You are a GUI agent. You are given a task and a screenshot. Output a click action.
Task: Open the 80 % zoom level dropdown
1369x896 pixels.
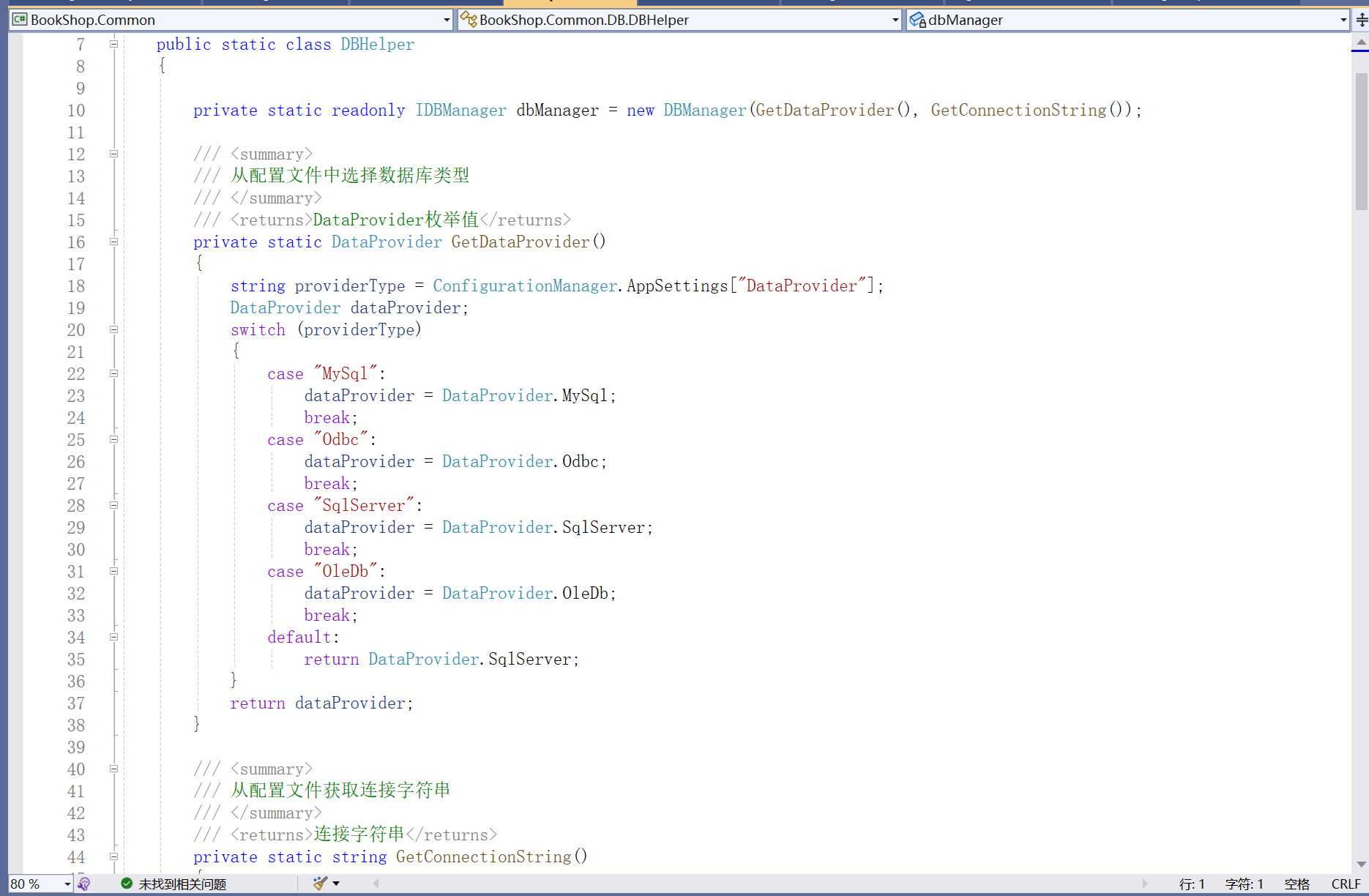(x=67, y=884)
